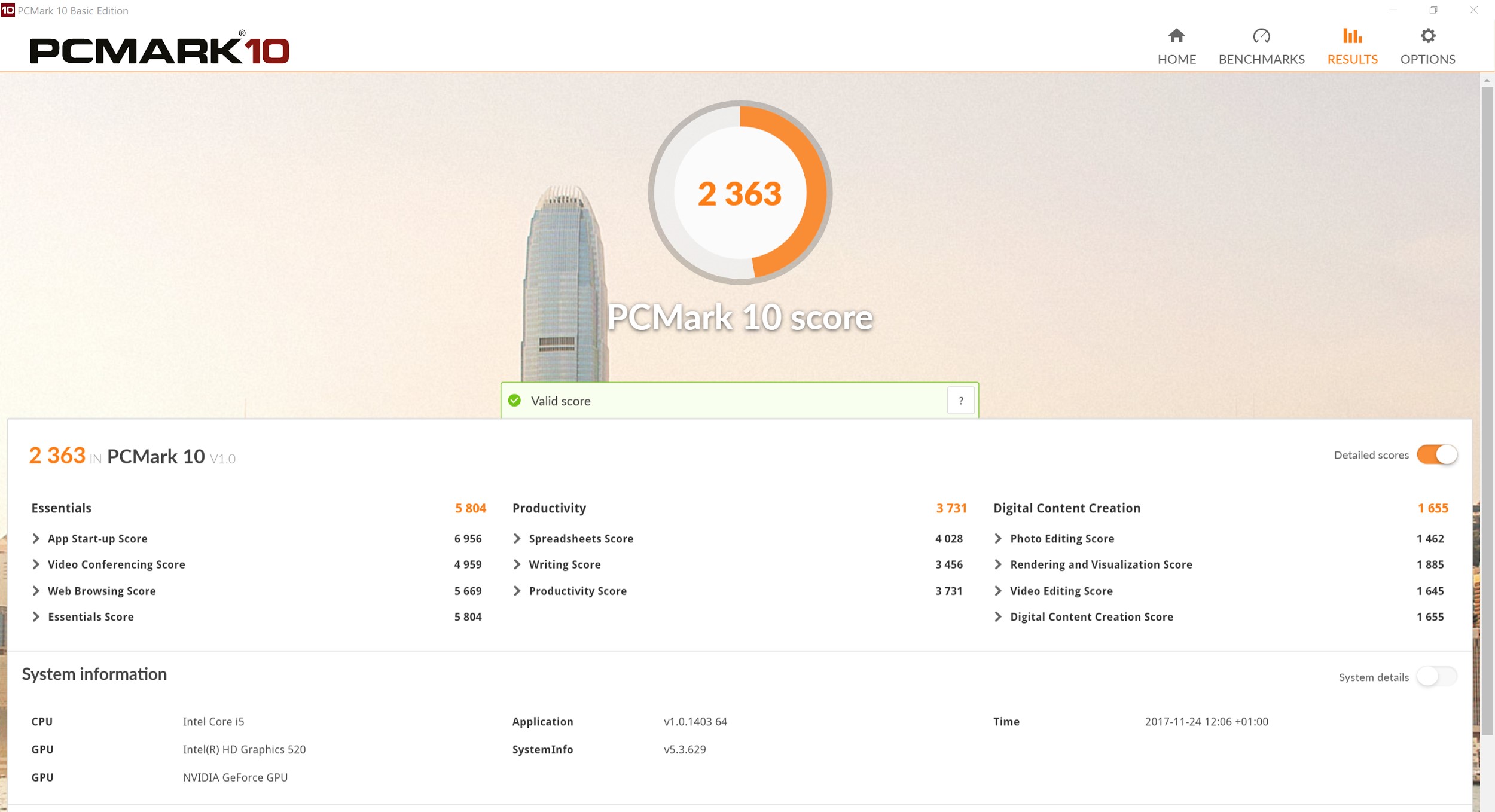Click the System information heading
This screenshot has height=812, width=1495.
point(94,674)
